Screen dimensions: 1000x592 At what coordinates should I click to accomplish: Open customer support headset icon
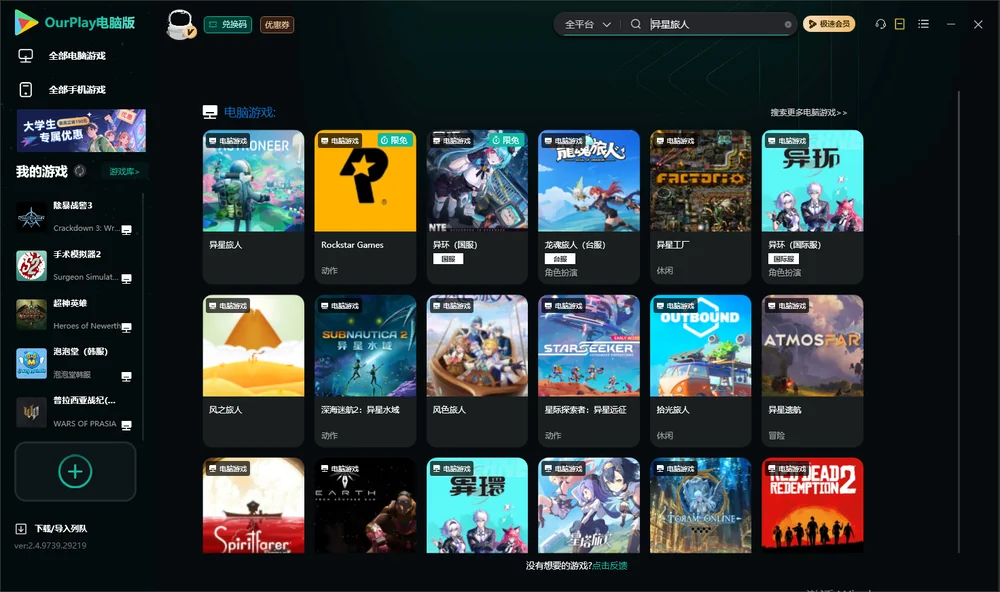coord(880,24)
